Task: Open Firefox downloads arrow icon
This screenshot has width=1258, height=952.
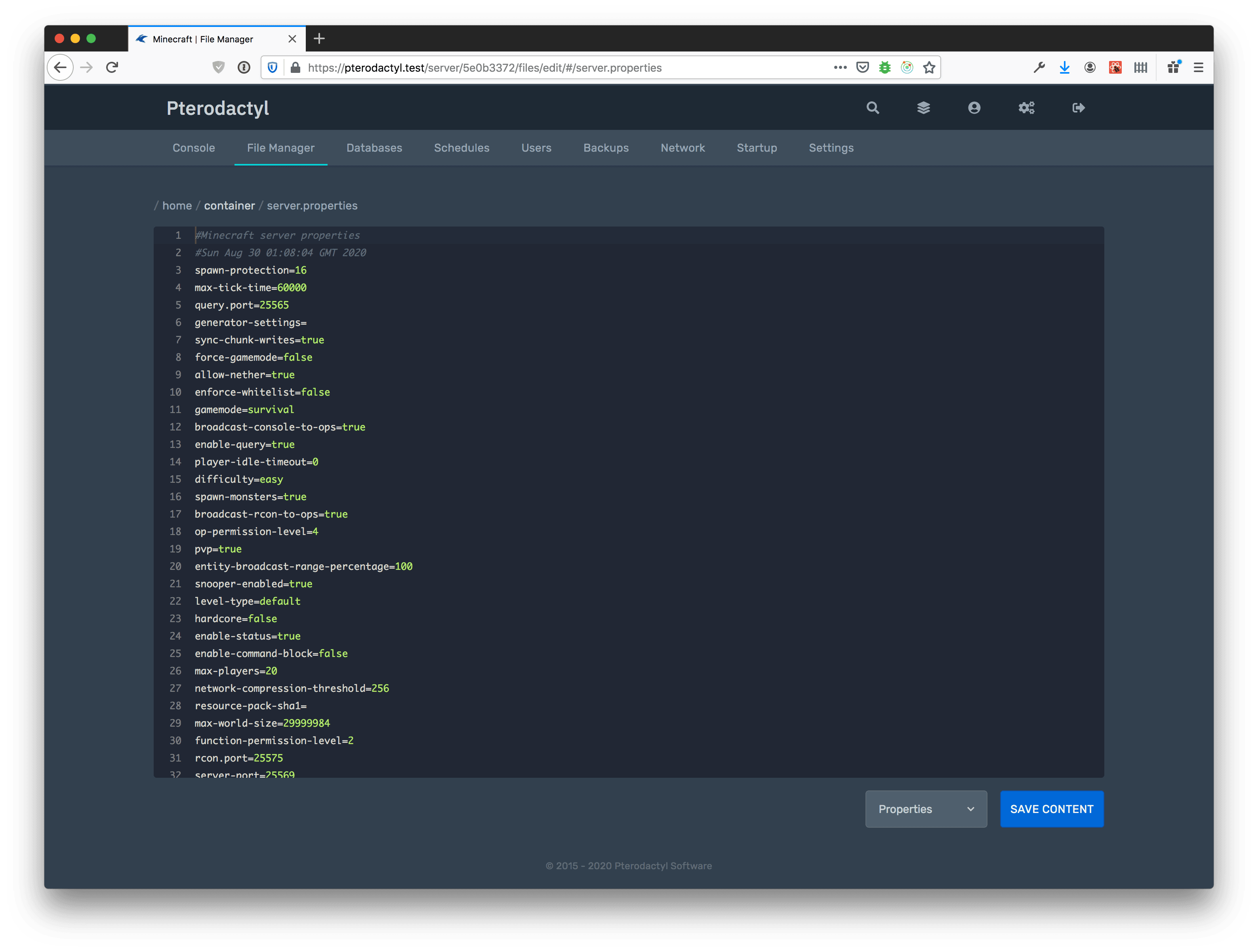Action: [1065, 68]
